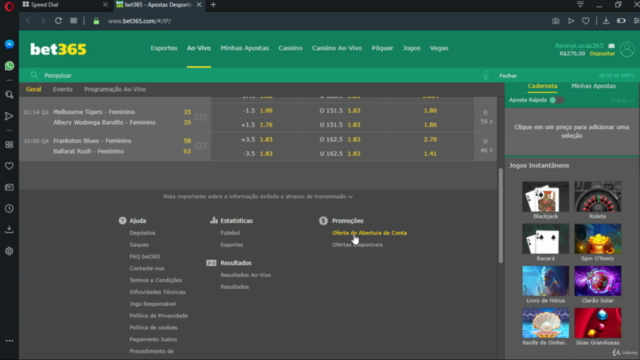Open Ofertas Disponíveis link
The width and height of the screenshot is (640, 360).
358,244
